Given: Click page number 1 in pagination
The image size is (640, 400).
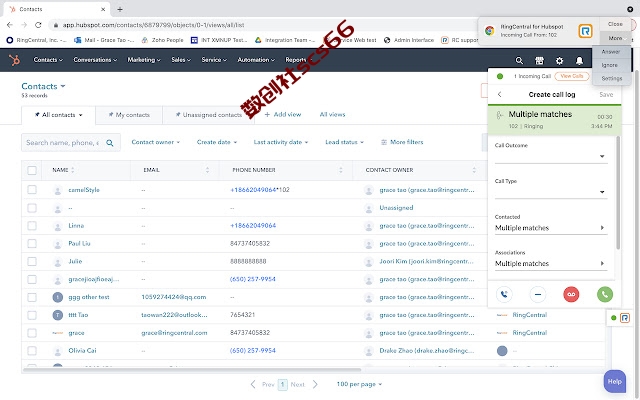Looking at the screenshot, I should pos(282,384).
